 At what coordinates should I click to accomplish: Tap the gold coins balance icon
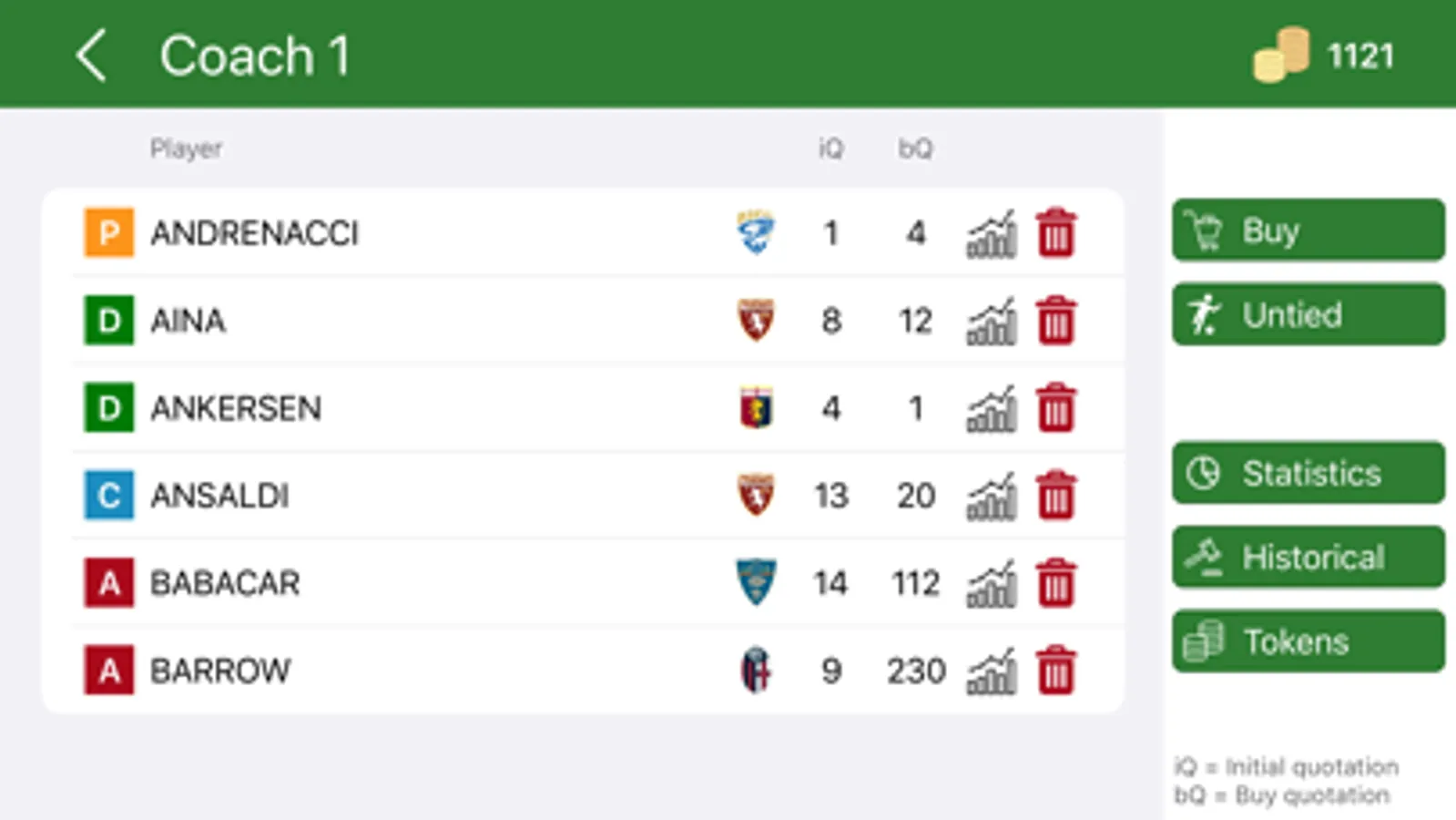point(1281,56)
